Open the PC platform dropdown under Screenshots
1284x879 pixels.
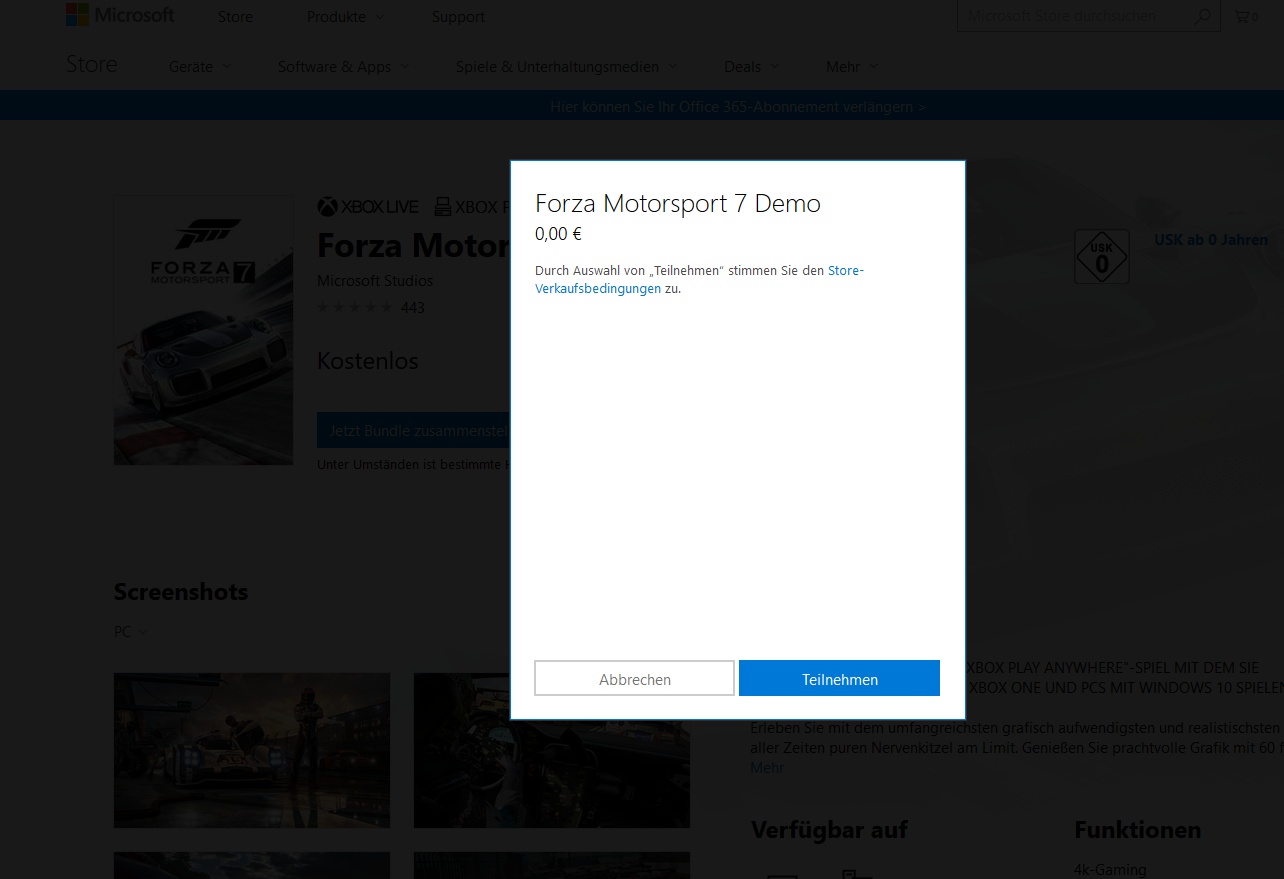(131, 632)
